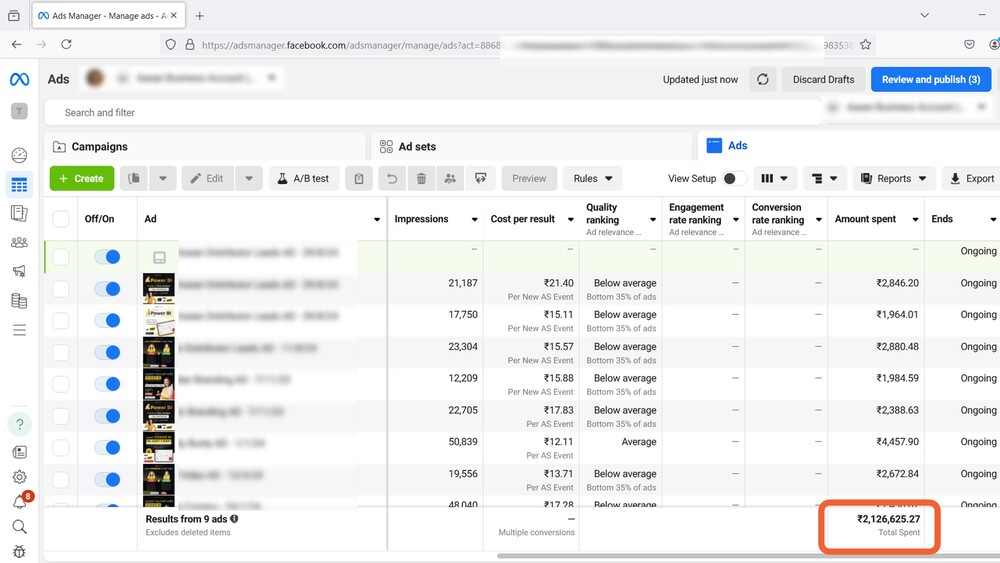Click the undo arrow icon
The height and width of the screenshot is (563, 1000).
tap(392, 179)
